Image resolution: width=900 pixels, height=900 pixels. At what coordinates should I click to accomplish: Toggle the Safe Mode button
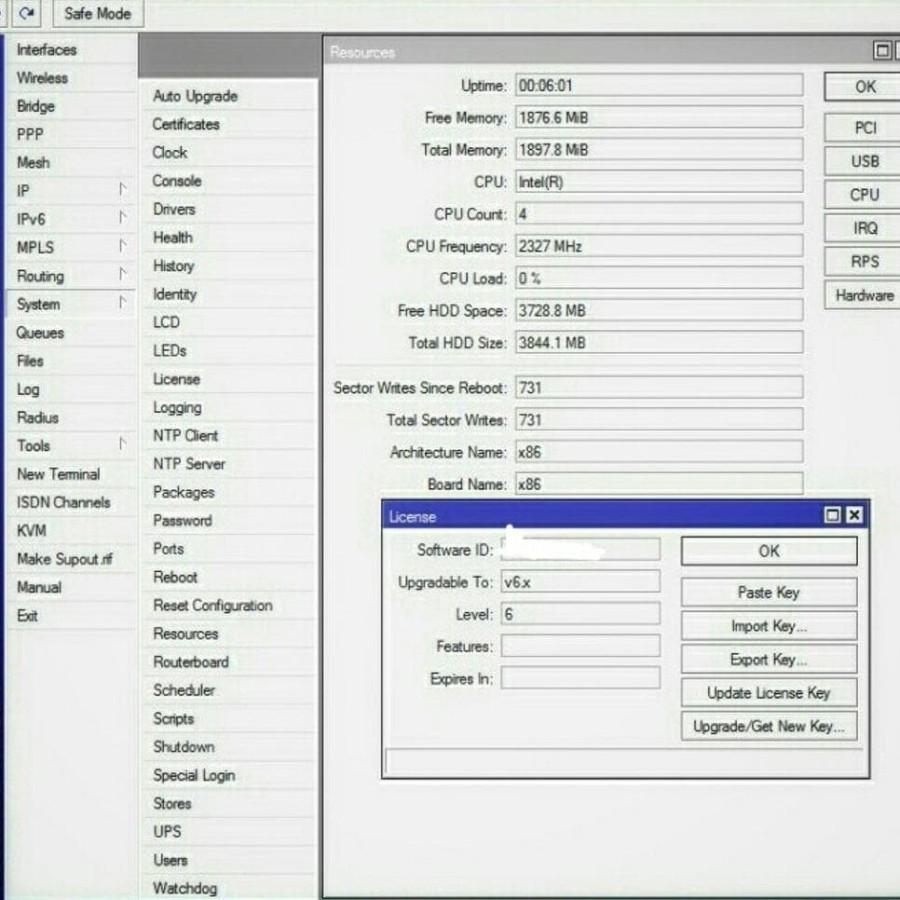point(98,13)
